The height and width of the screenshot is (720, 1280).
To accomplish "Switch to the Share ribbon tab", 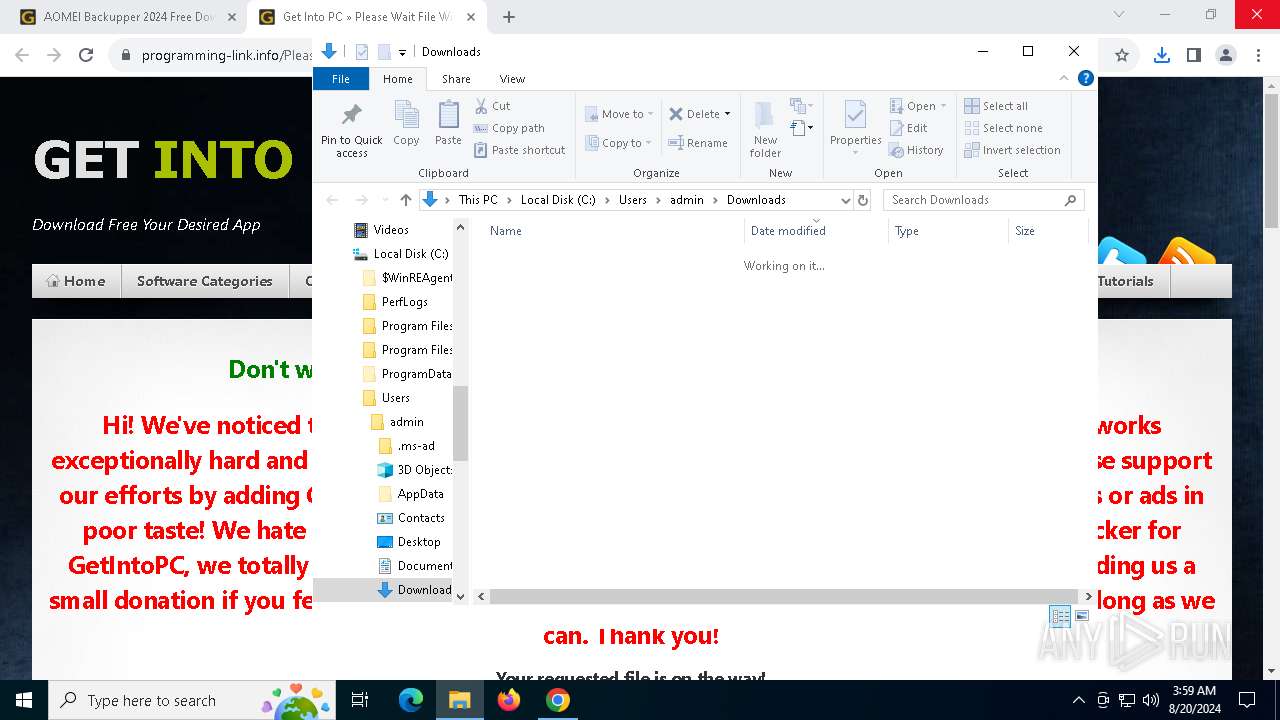I will coord(456,79).
